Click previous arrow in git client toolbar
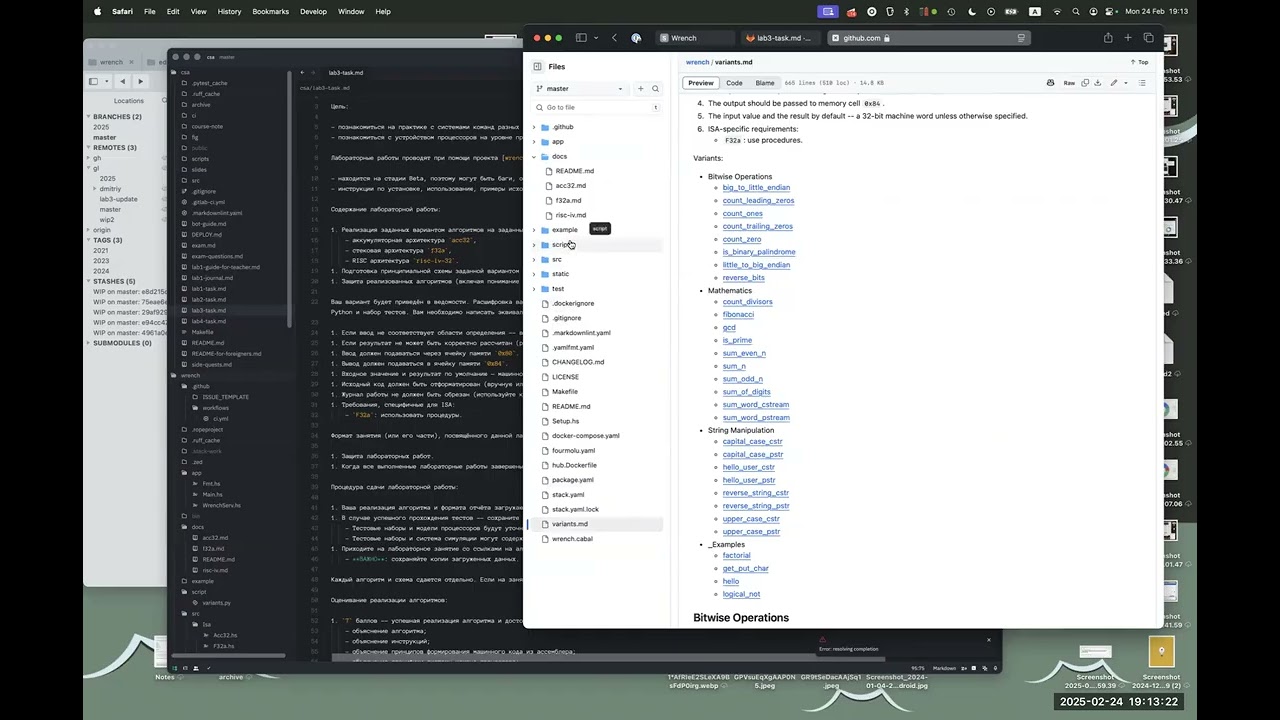This screenshot has height=720, width=1280. (x=122, y=81)
